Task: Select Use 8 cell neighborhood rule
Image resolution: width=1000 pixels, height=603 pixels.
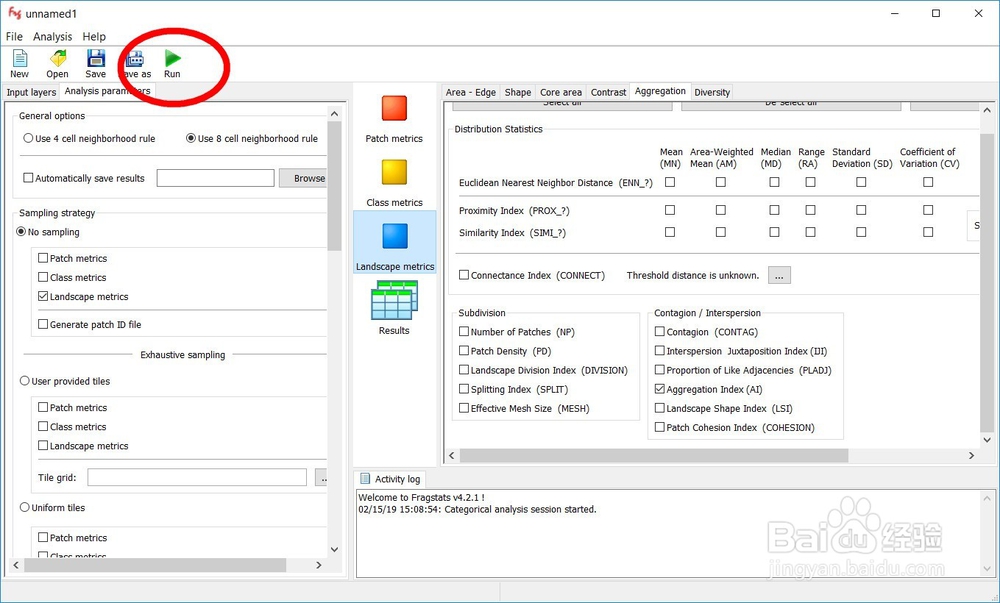Action: 191,138
